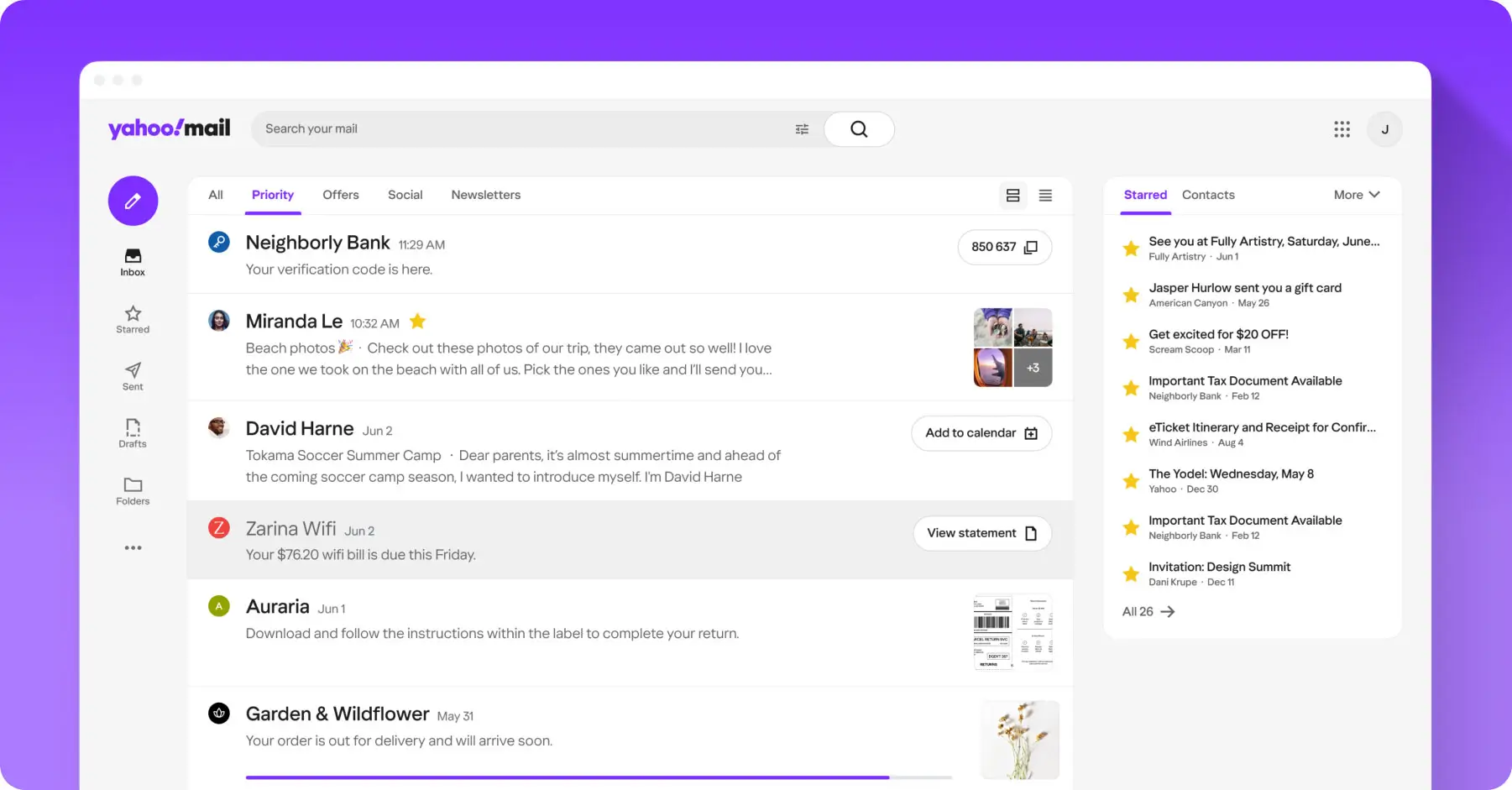Unstar the Jasper Hurlow gift card message
This screenshot has width=1512, height=790.
(x=1131, y=295)
